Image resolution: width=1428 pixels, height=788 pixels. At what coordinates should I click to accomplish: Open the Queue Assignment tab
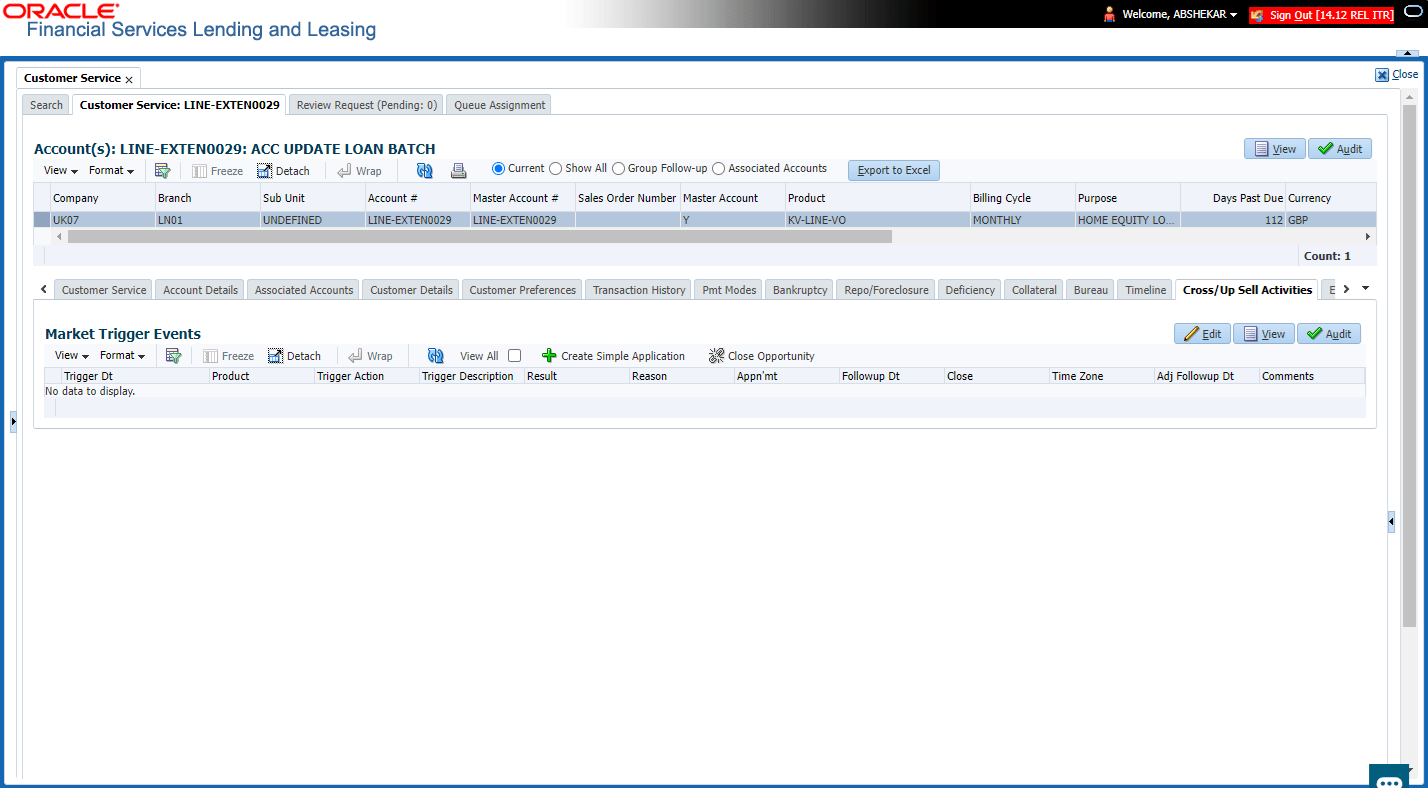(500, 105)
